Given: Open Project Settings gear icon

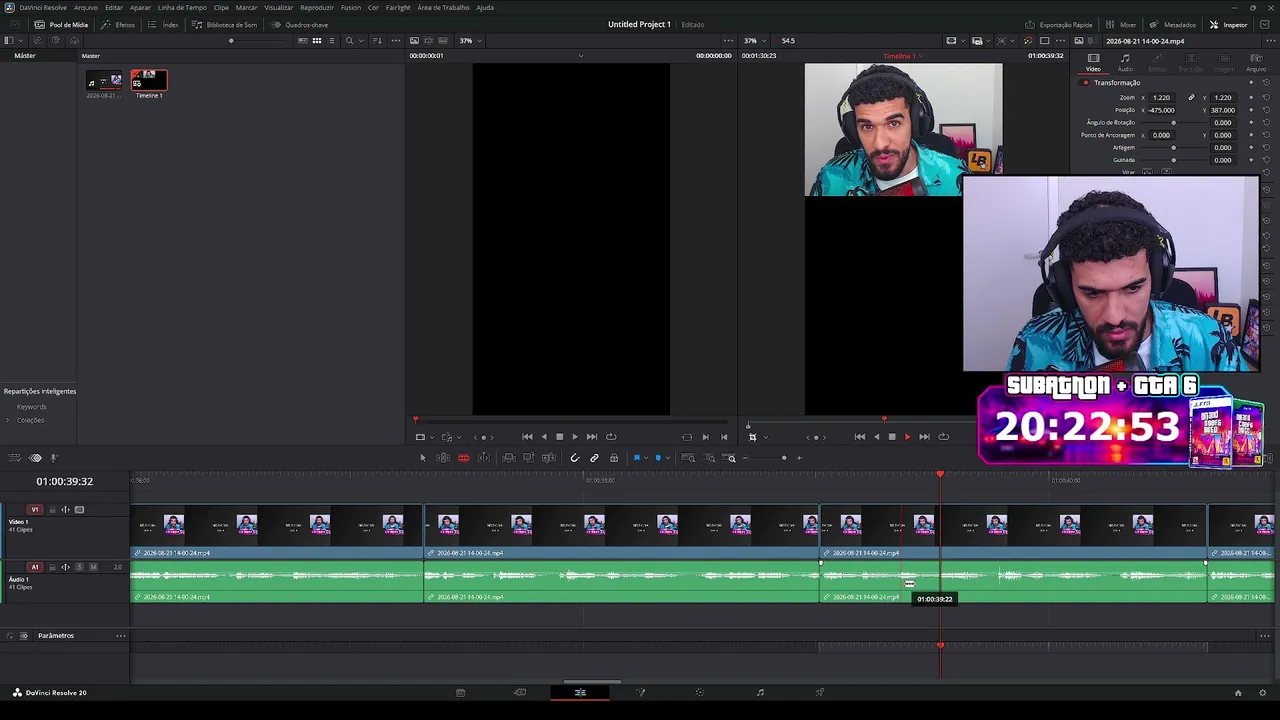Looking at the screenshot, I should 1264,692.
